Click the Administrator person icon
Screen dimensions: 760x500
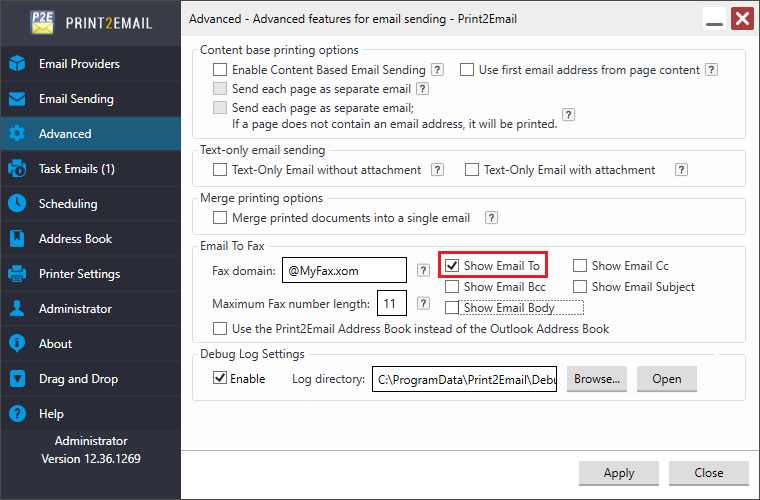(17, 309)
